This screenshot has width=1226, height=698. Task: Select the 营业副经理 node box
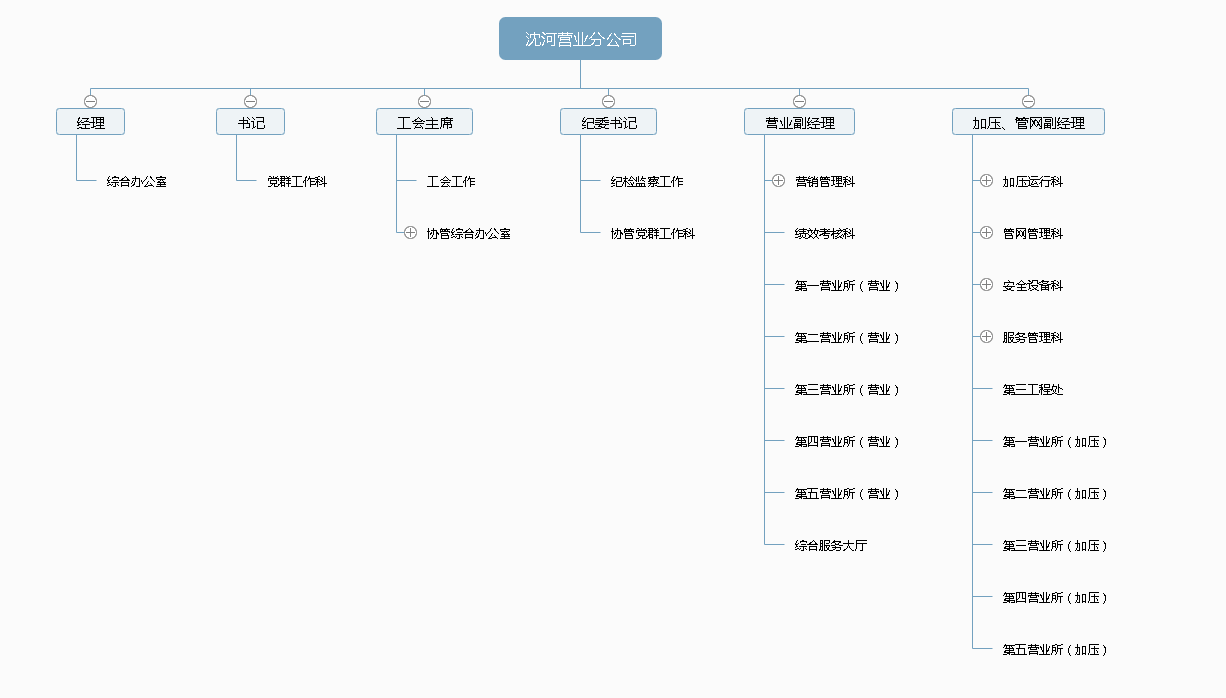(x=799, y=122)
